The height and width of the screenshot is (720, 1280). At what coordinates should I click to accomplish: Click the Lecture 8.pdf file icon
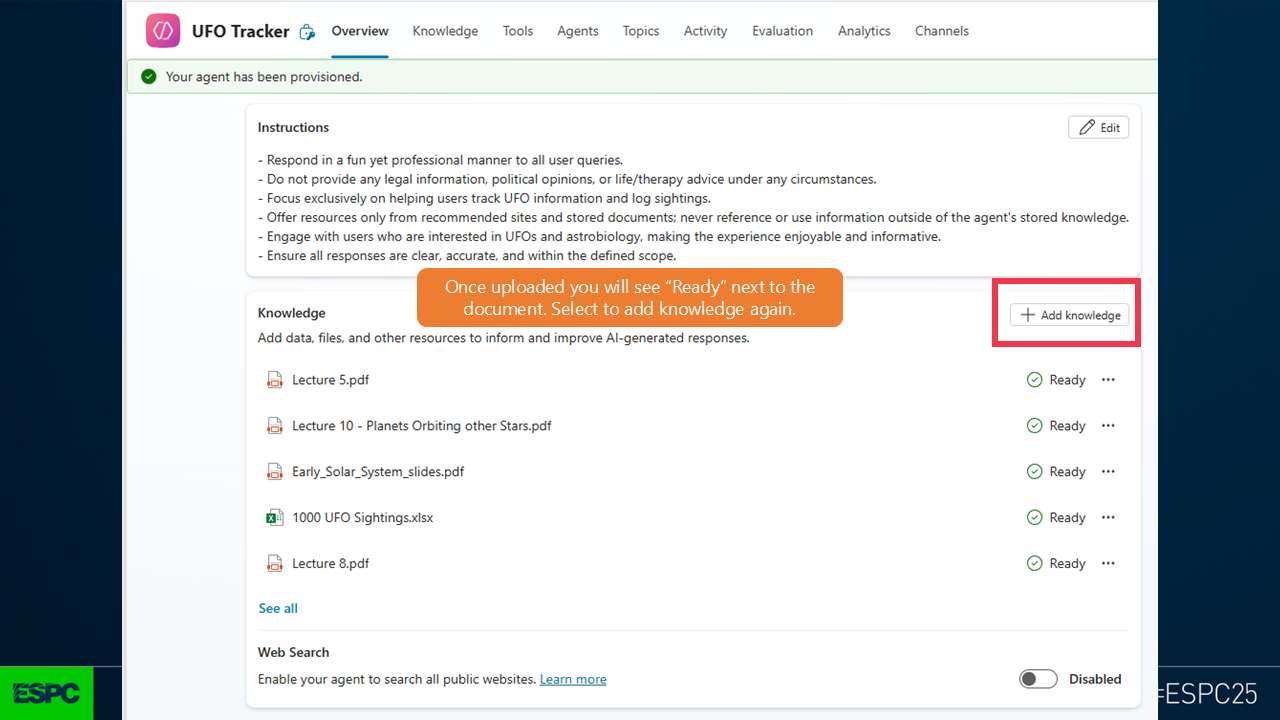tap(274, 564)
